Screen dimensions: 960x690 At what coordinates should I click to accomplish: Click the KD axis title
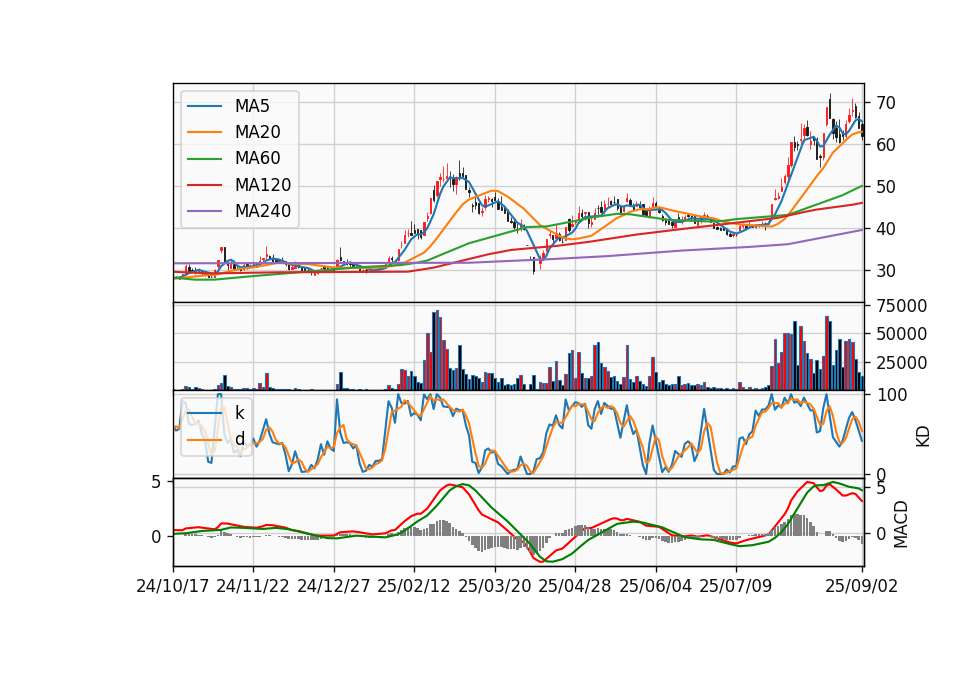923,436
